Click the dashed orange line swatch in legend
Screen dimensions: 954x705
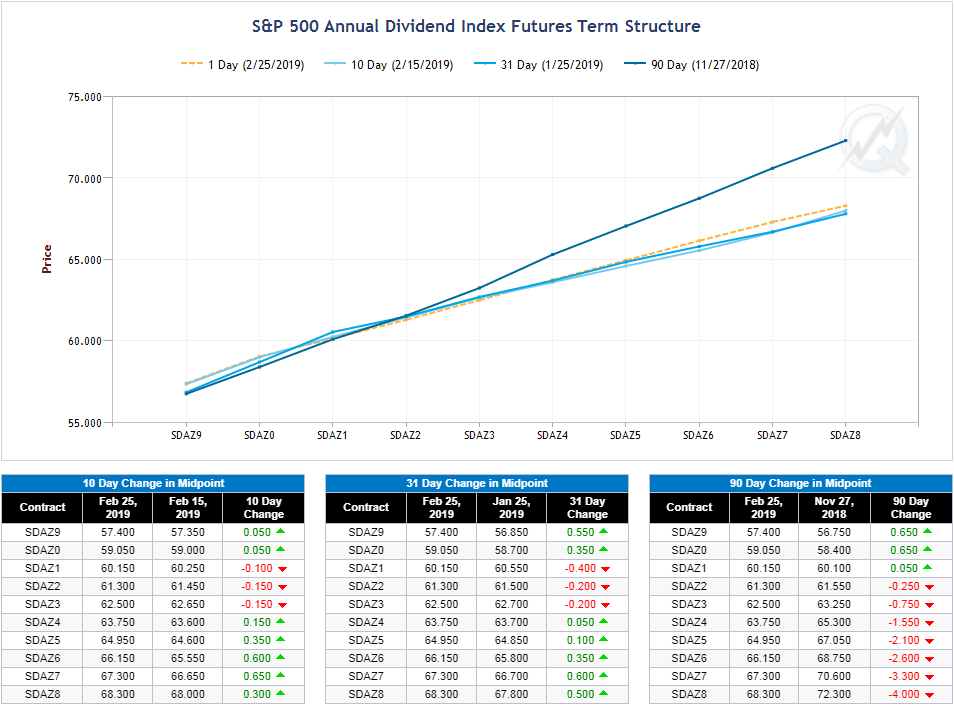click(x=192, y=65)
